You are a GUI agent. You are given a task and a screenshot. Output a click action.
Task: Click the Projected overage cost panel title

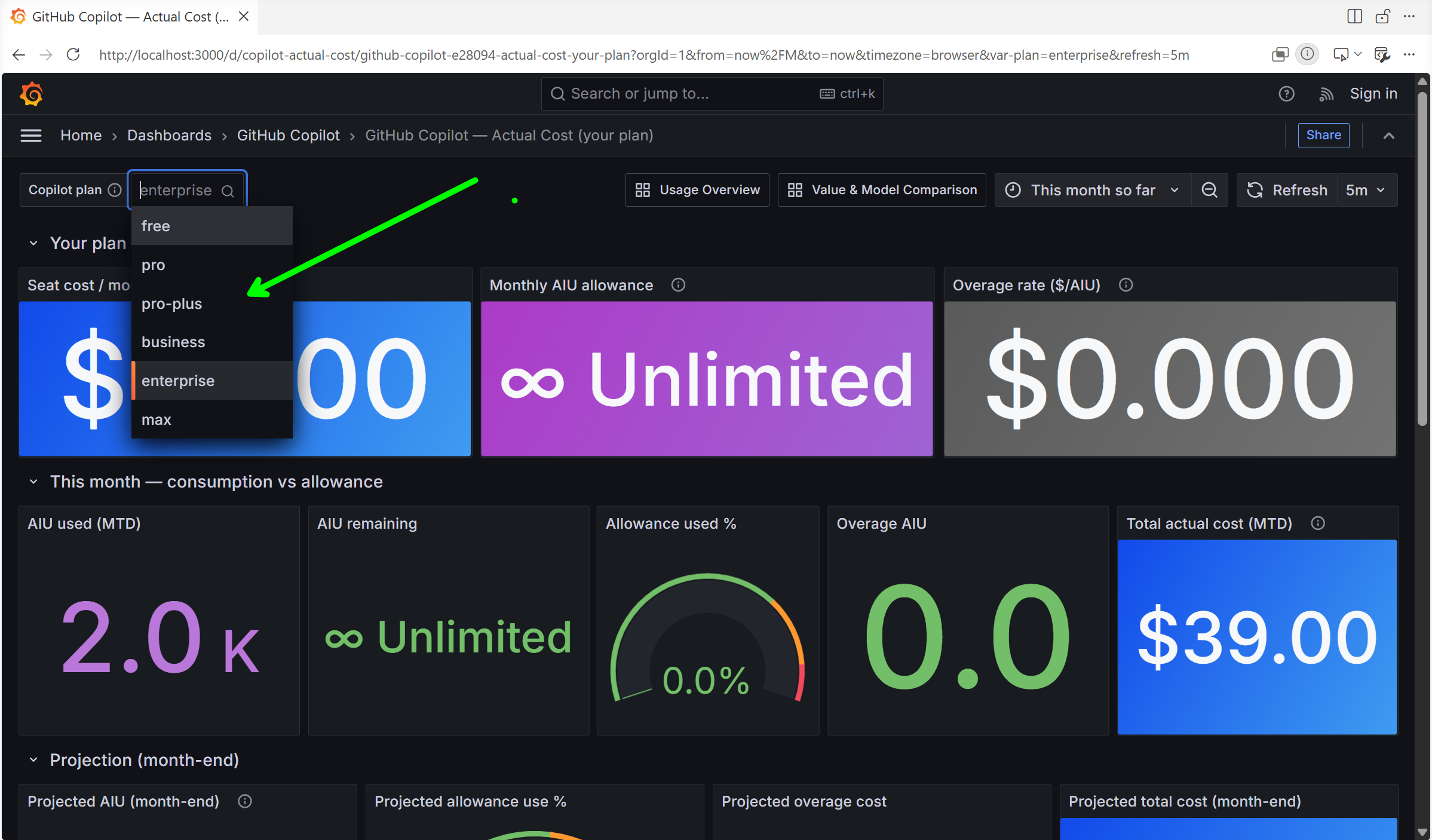click(x=804, y=801)
